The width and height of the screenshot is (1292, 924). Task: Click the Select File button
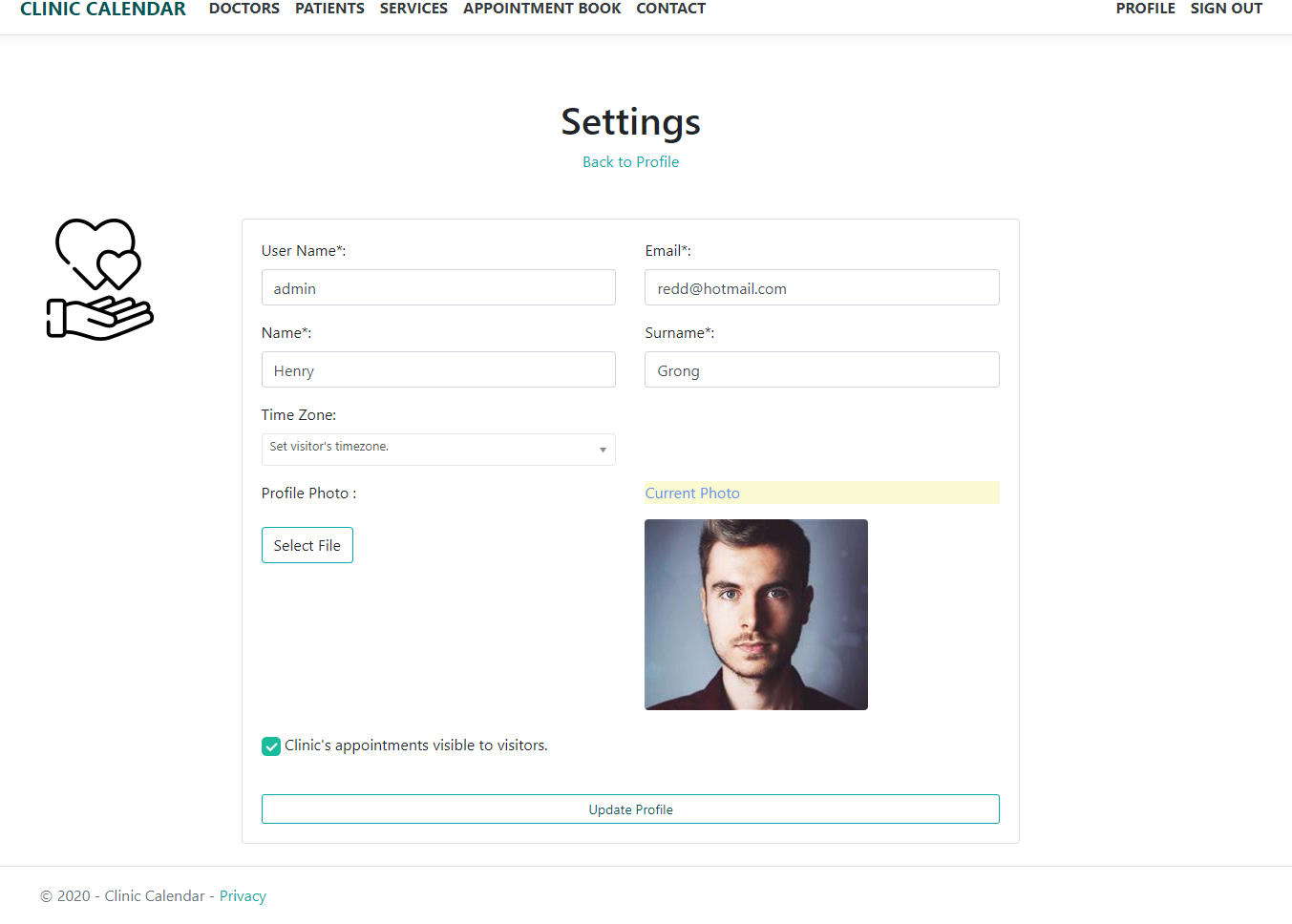[x=307, y=545]
